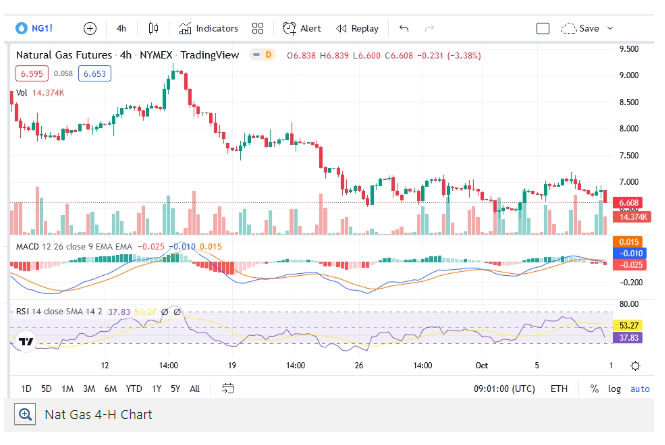Open the NG1! symbol search
Screen dimensions: 665x445
pyautogui.click(x=34, y=28)
